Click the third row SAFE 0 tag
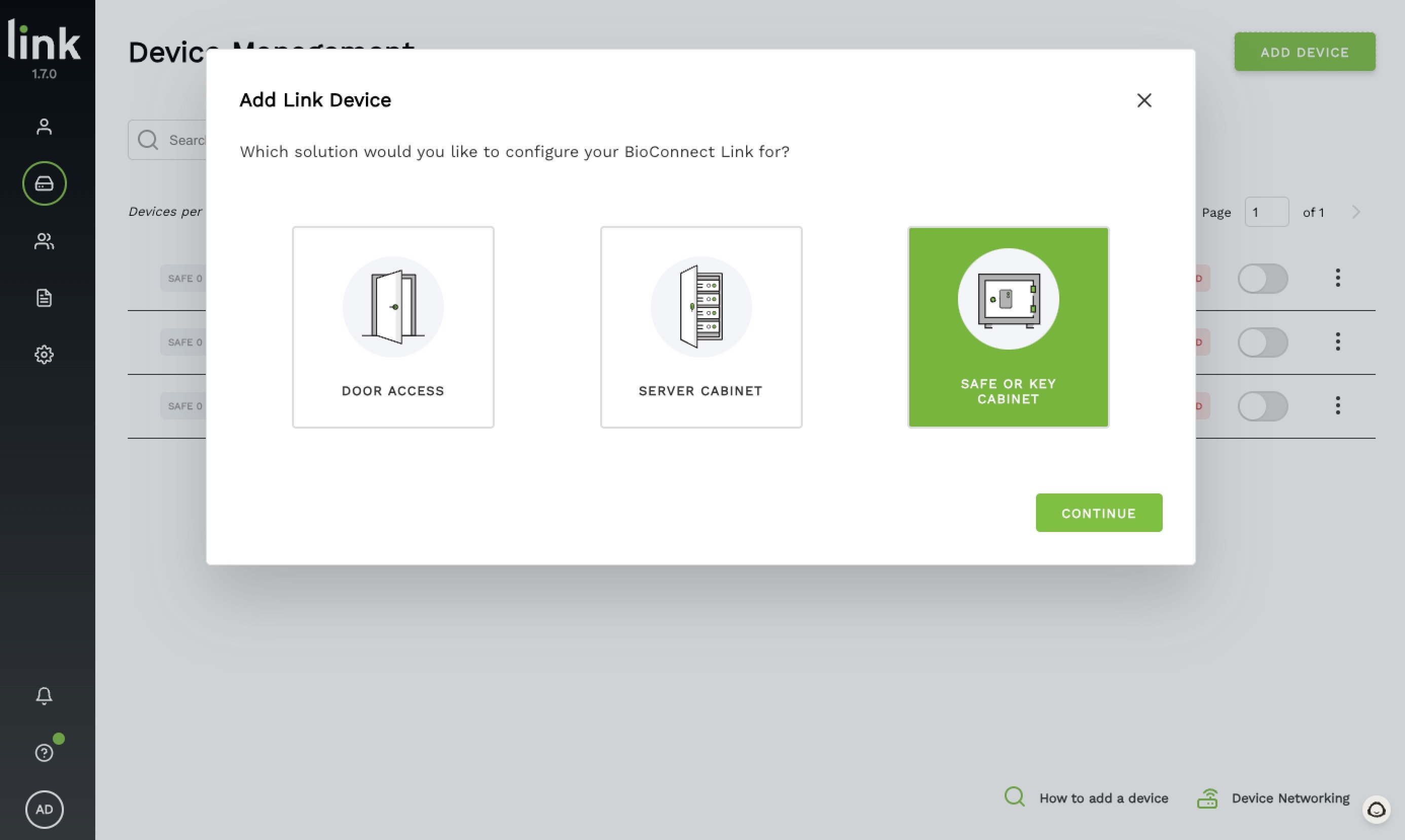Viewport: 1405px width, 840px height. (184, 406)
